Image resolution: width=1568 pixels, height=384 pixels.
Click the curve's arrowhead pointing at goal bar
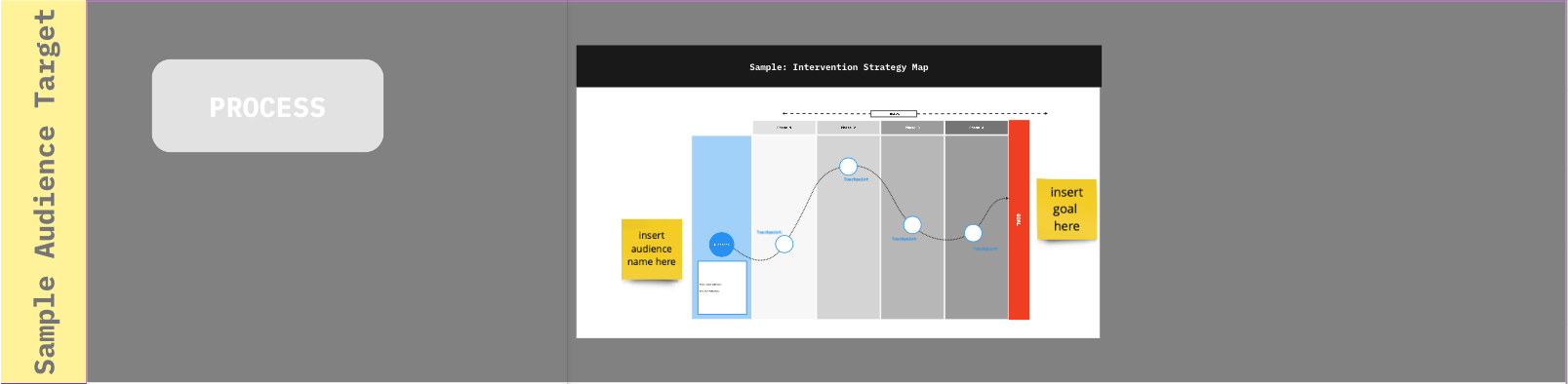(1005, 199)
